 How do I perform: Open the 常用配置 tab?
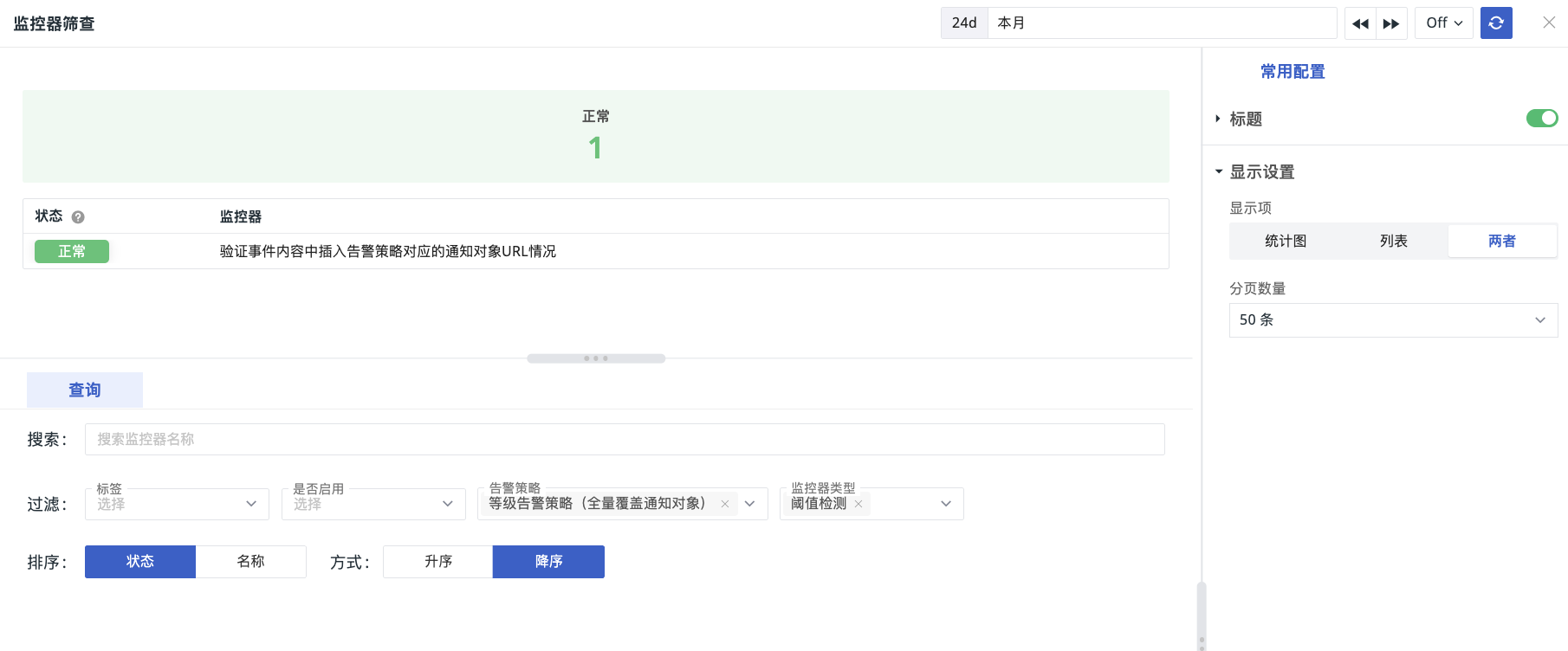(x=1293, y=72)
